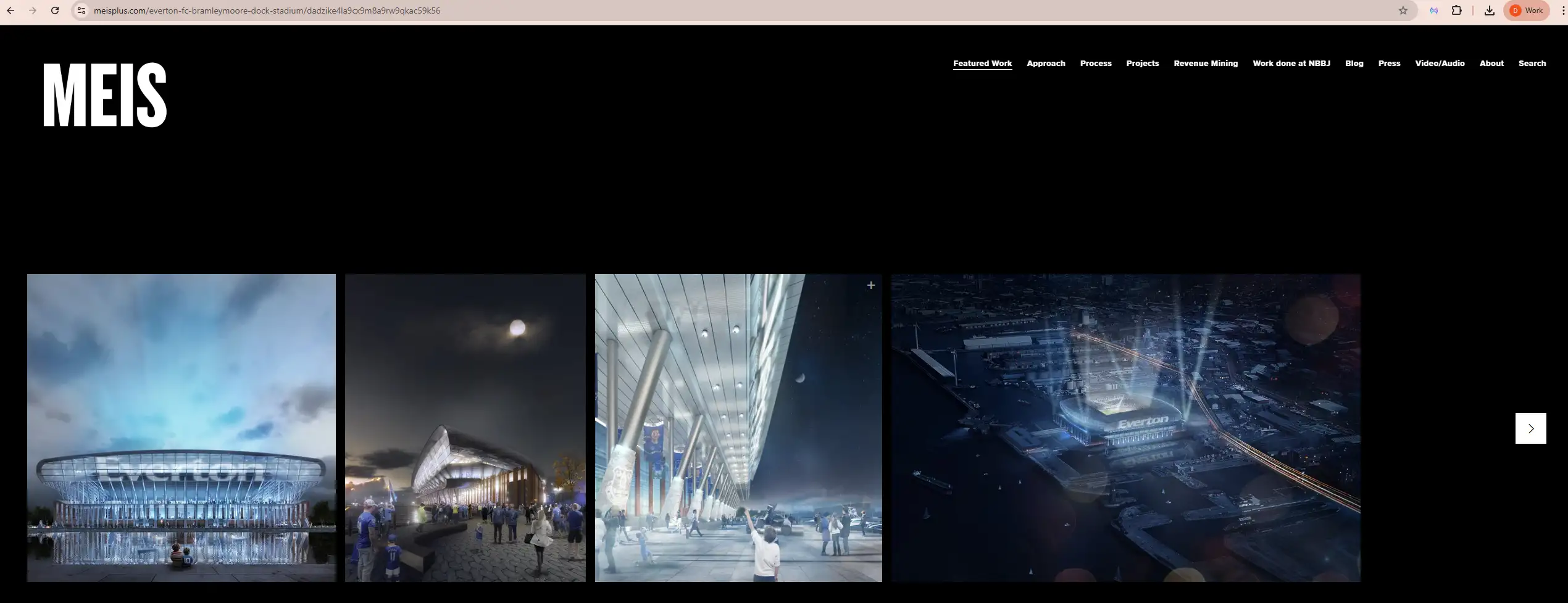Open the Blog link
Image resolution: width=1568 pixels, height=603 pixels.
(x=1354, y=64)
